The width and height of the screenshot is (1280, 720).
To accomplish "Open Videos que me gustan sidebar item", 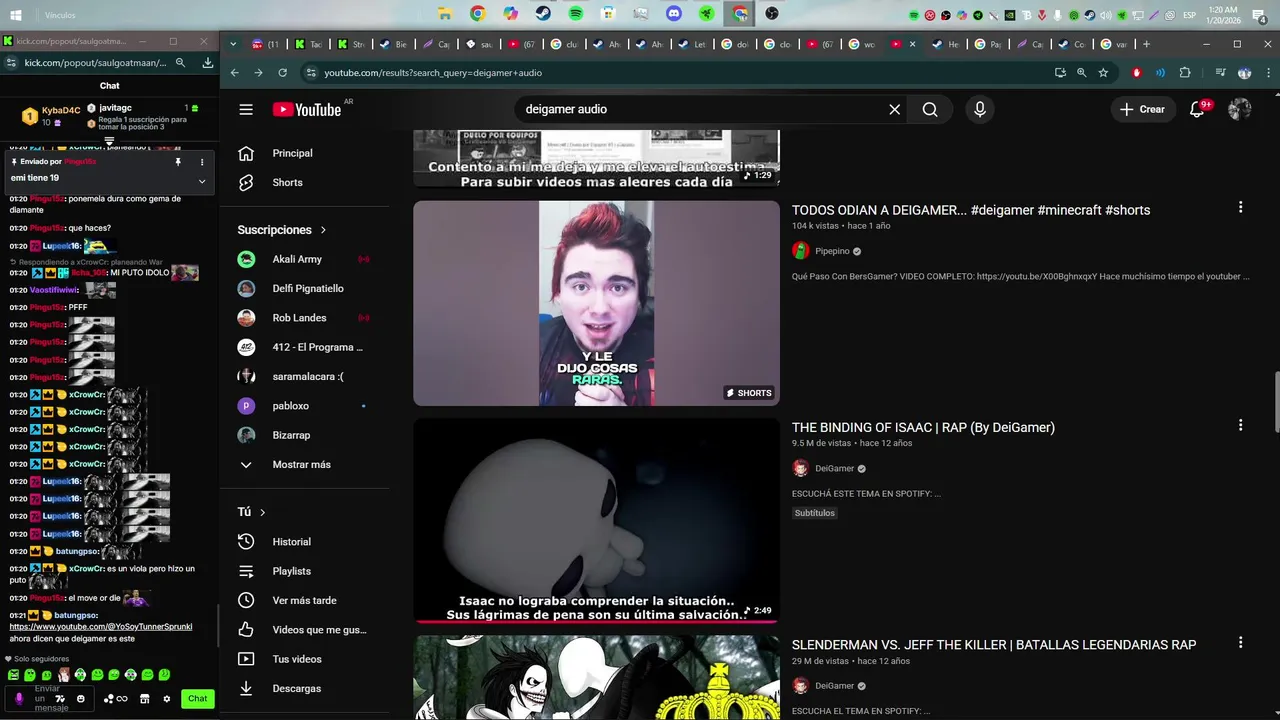I will click(x=319, y=630).
